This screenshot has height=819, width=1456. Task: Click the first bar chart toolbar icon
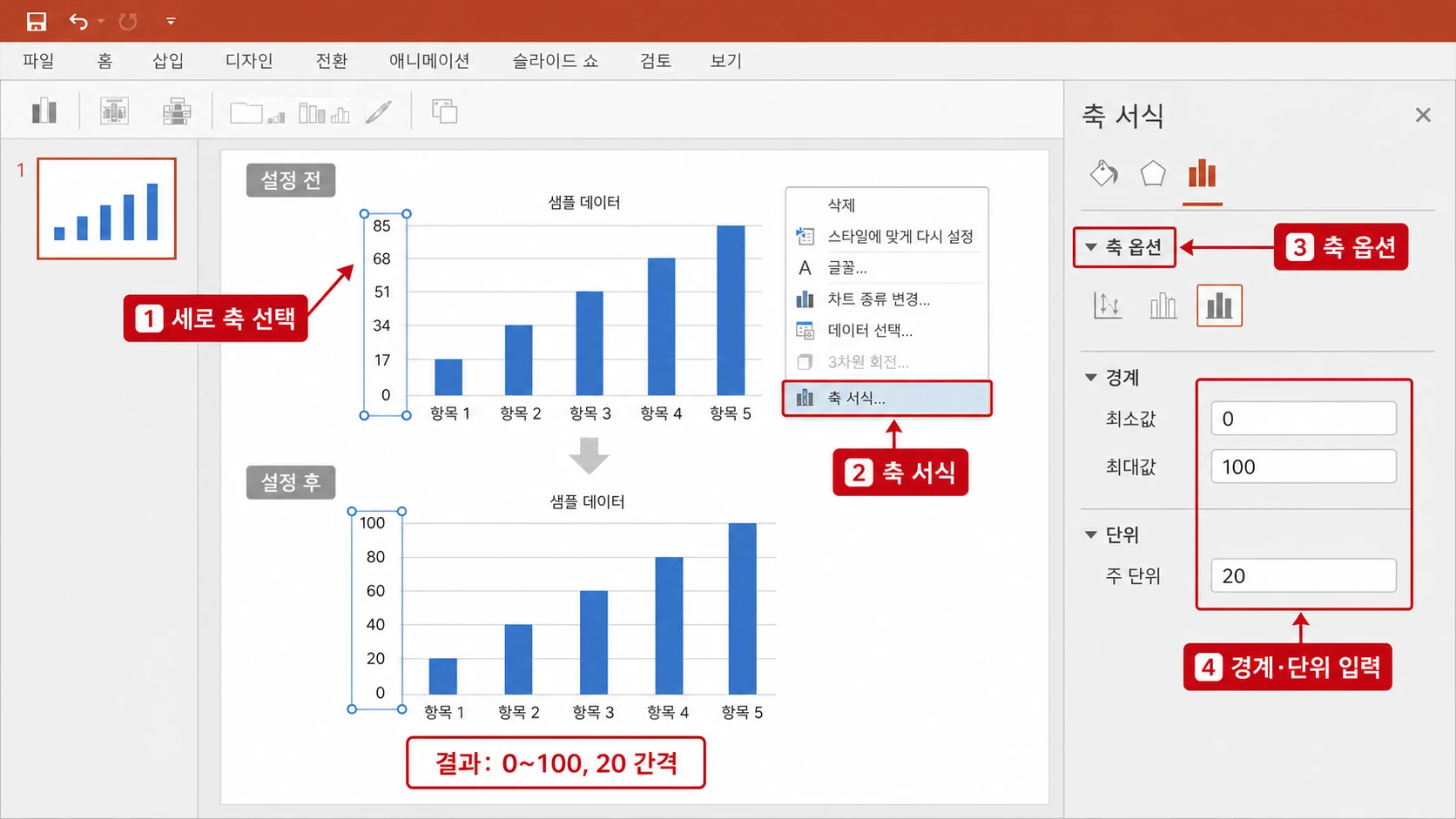(x=44, y=111)
